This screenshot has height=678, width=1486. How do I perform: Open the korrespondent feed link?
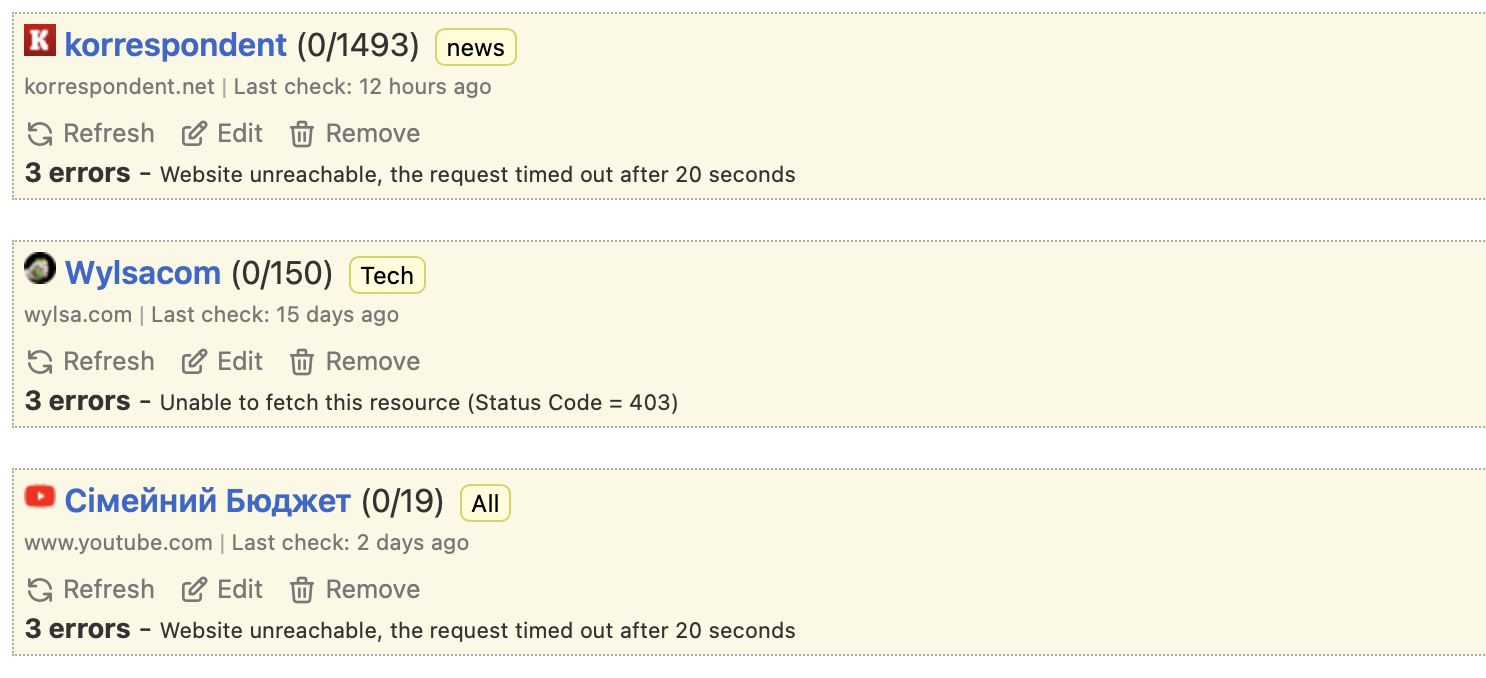coord(172,44)
